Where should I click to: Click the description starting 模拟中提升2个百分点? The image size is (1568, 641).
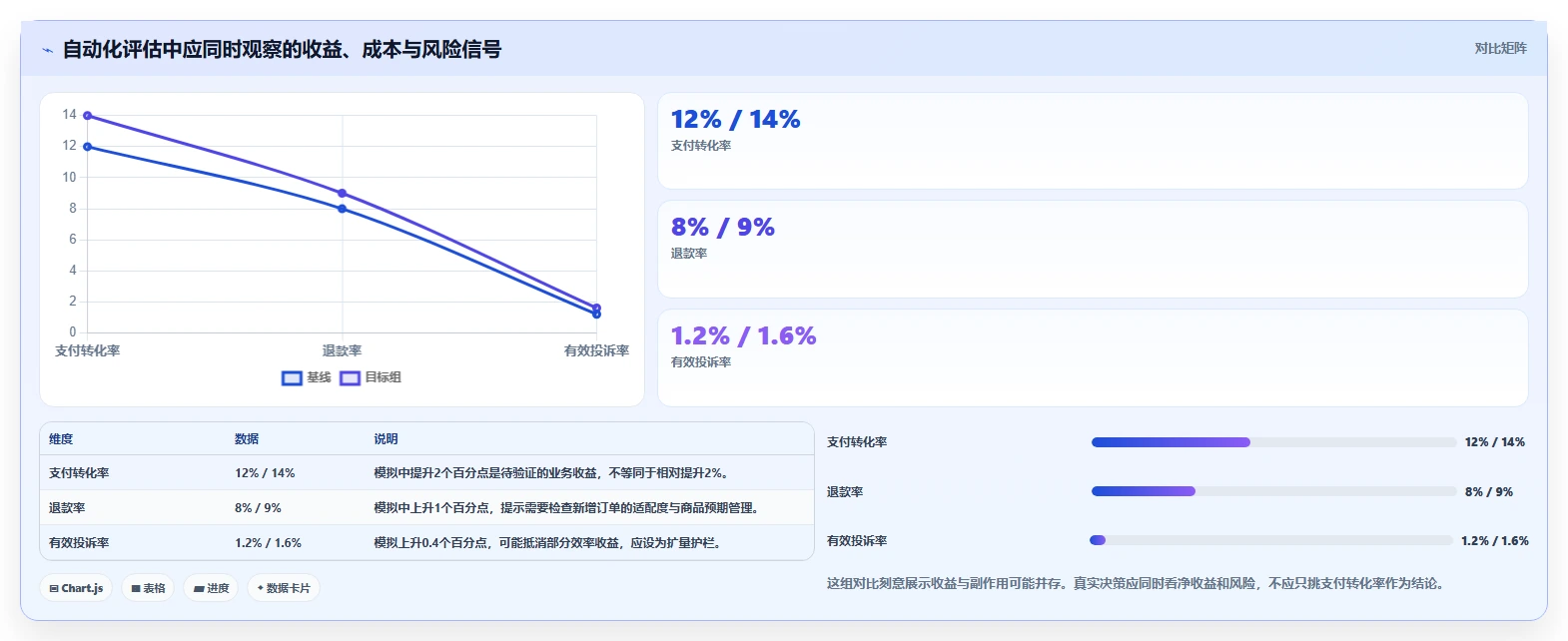click(x=552, y=473)
